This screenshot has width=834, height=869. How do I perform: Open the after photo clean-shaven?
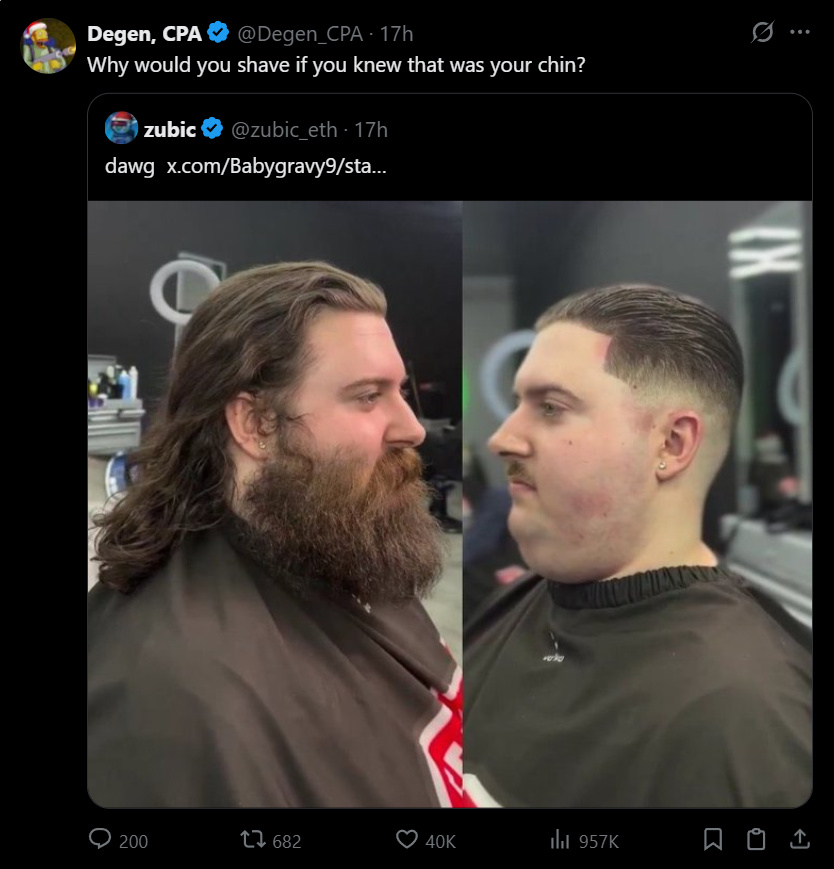638,504
